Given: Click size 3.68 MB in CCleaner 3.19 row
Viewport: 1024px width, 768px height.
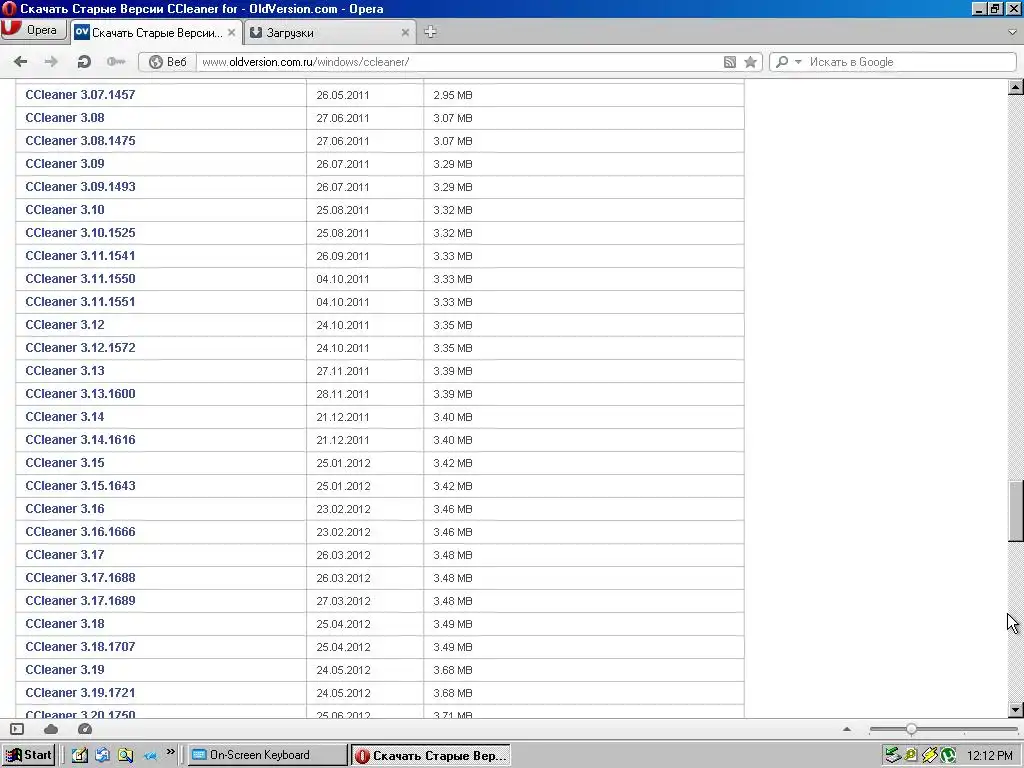Looking at the screenshot, I should click(453, 670).
